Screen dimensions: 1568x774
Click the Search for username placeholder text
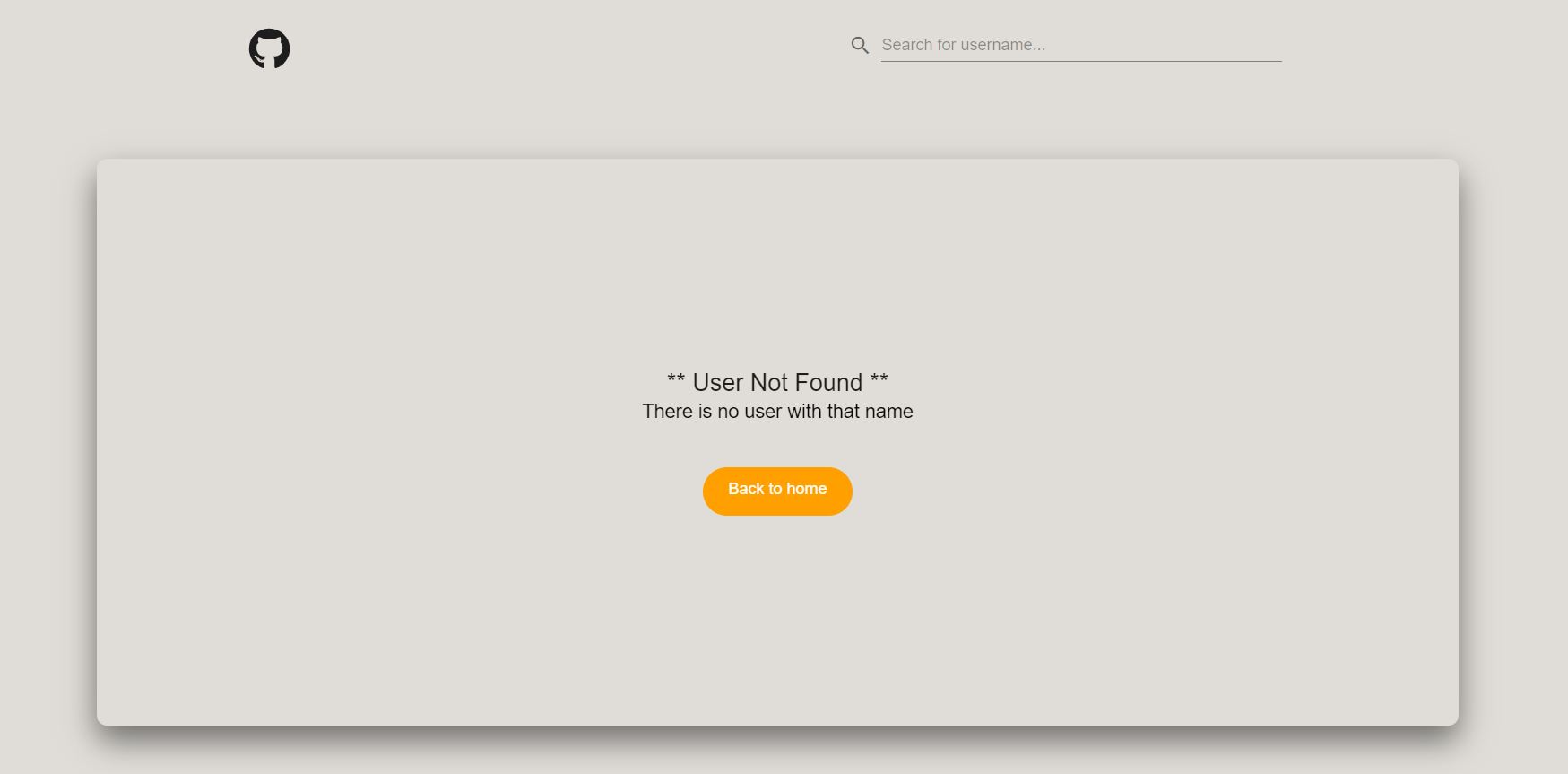(x=964, y=45)
